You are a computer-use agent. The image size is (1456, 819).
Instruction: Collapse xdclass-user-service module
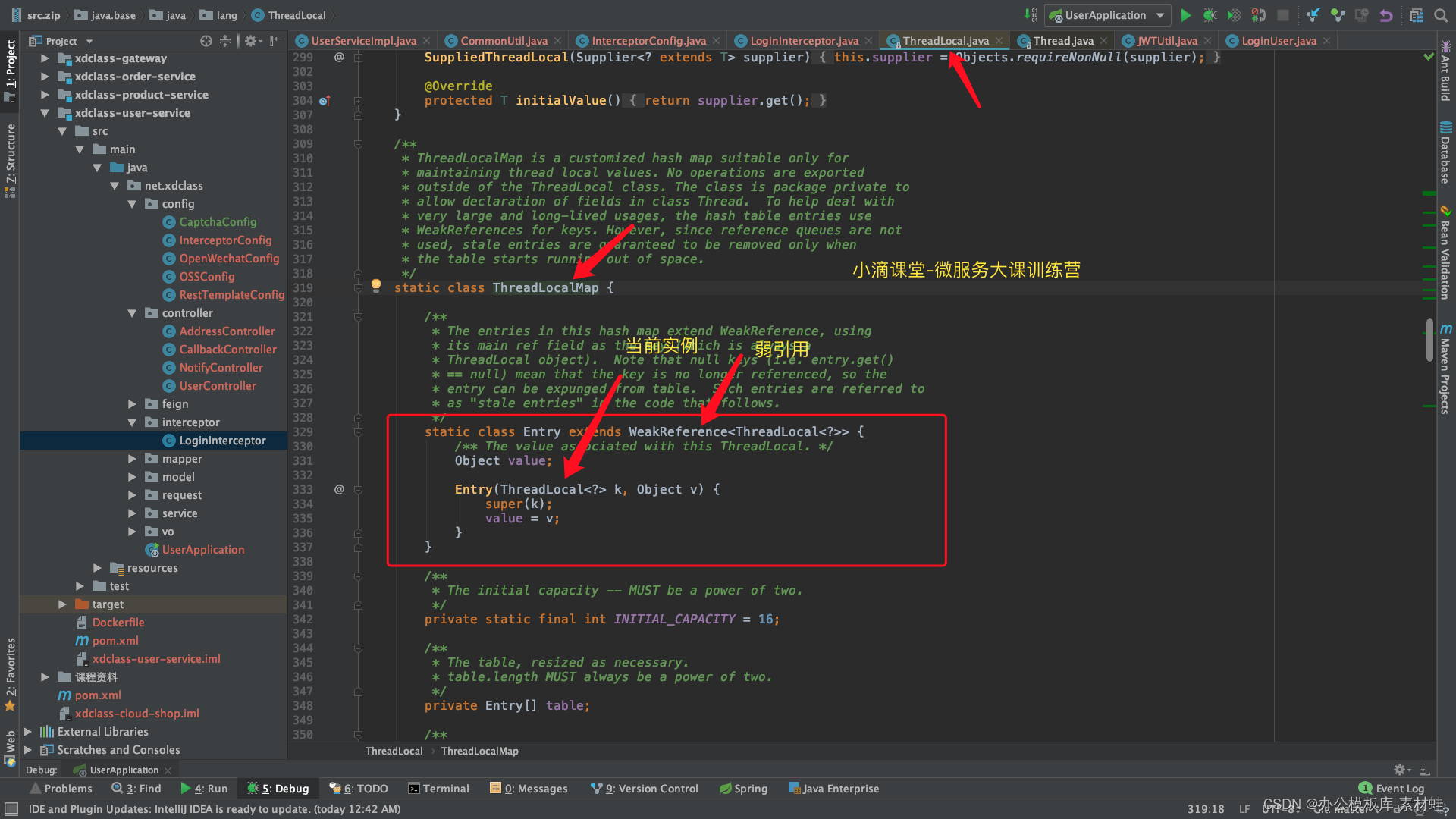pos(45,113)
